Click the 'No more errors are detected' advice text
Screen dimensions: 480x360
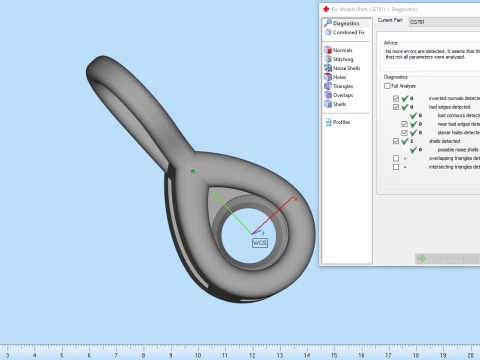click(x=432, y=54)
